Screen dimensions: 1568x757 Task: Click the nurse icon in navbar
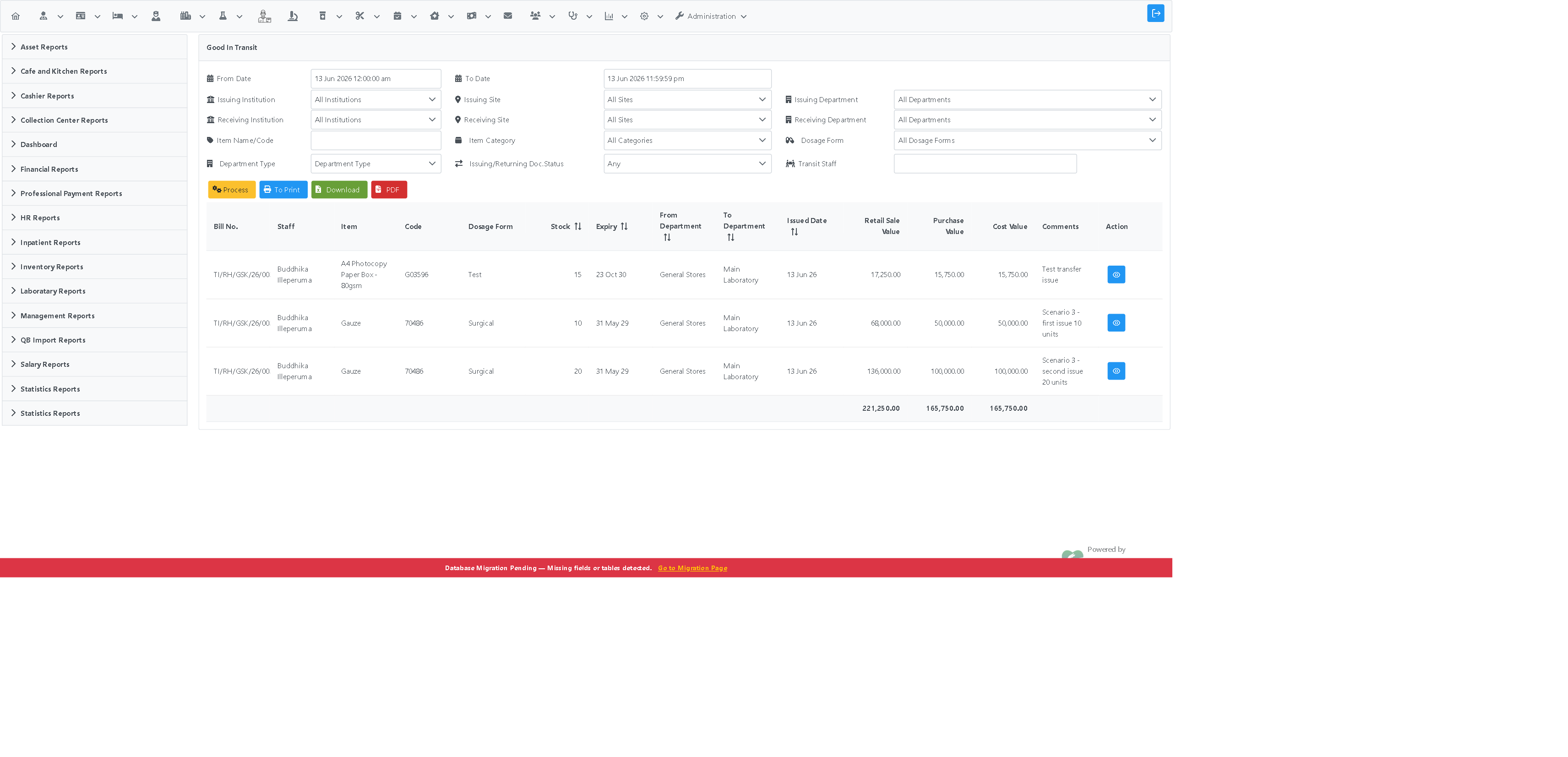pos(156,16)
